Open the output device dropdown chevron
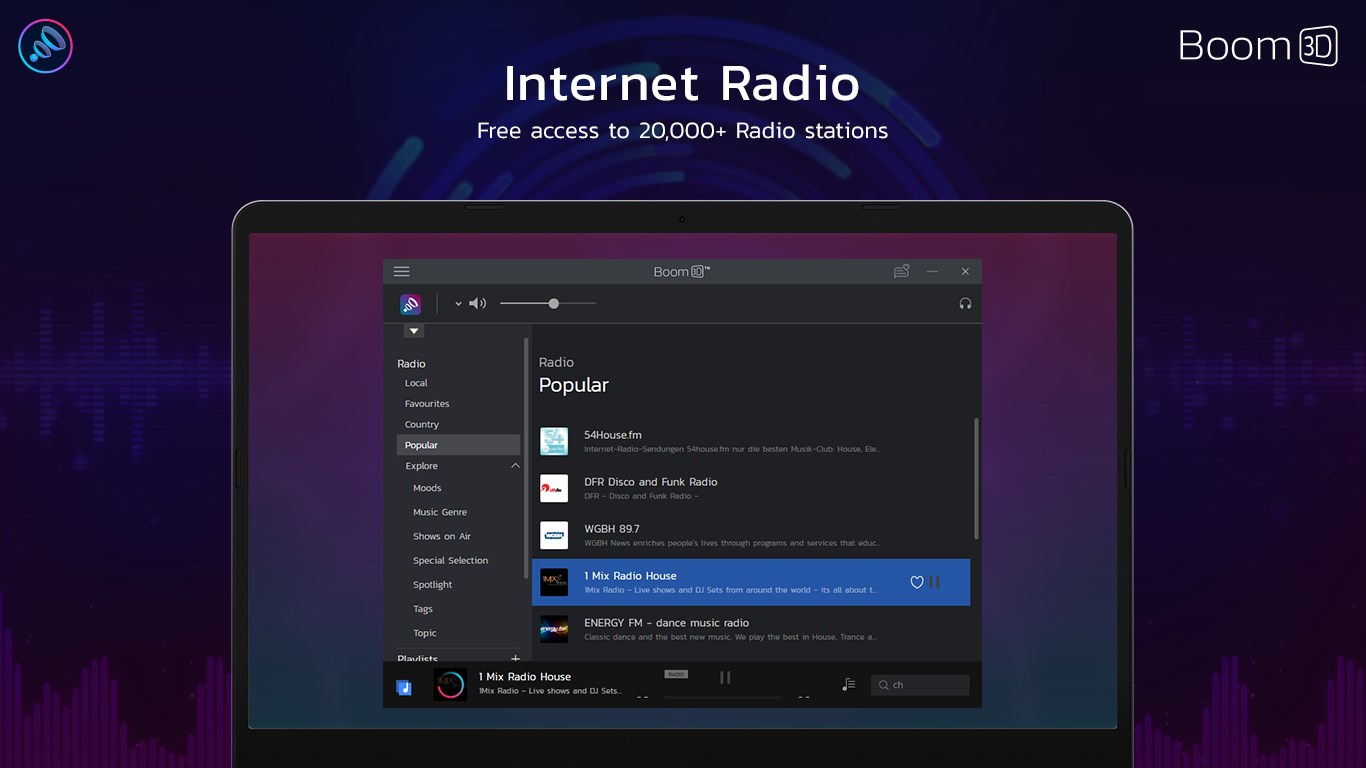1366x768 pixels. [x=458, y=303]
